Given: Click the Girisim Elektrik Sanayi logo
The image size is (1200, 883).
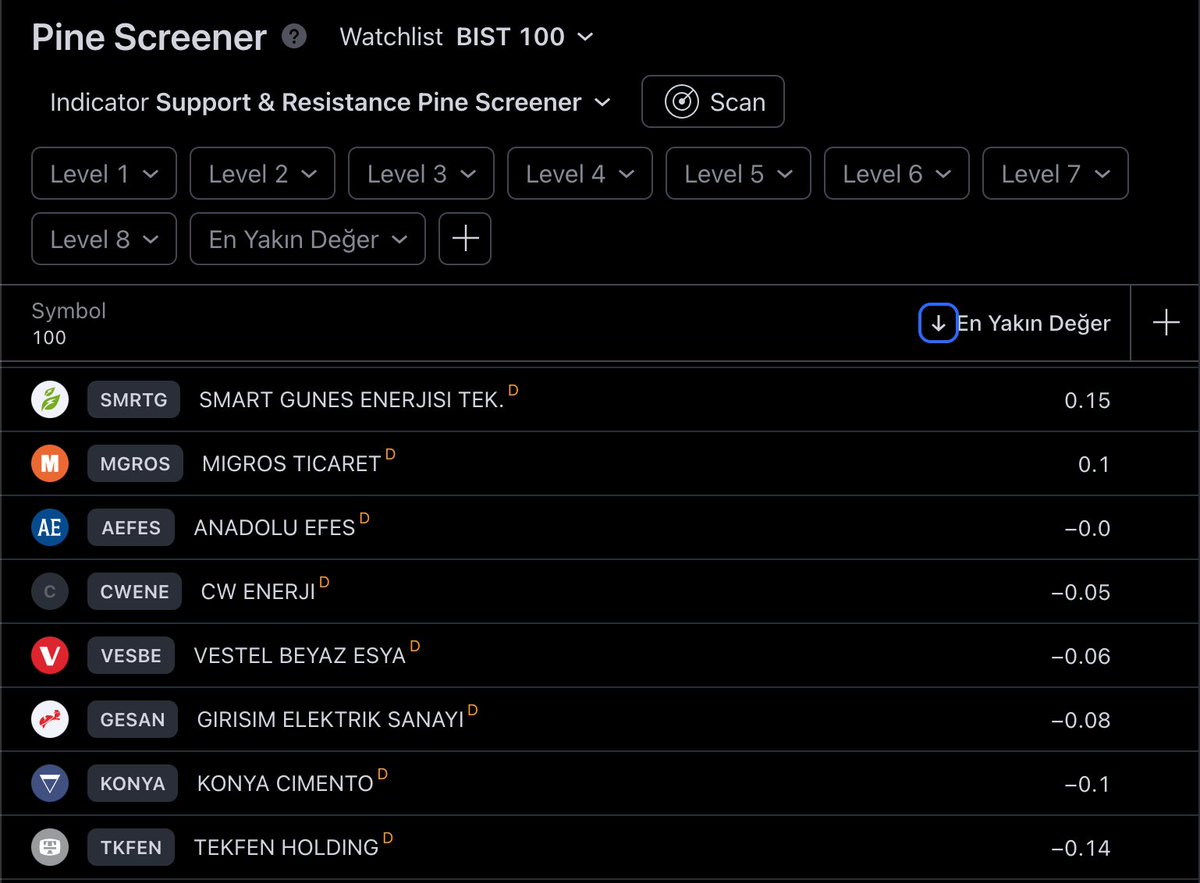Looking at the screenshot, I should tap(50, 719).
